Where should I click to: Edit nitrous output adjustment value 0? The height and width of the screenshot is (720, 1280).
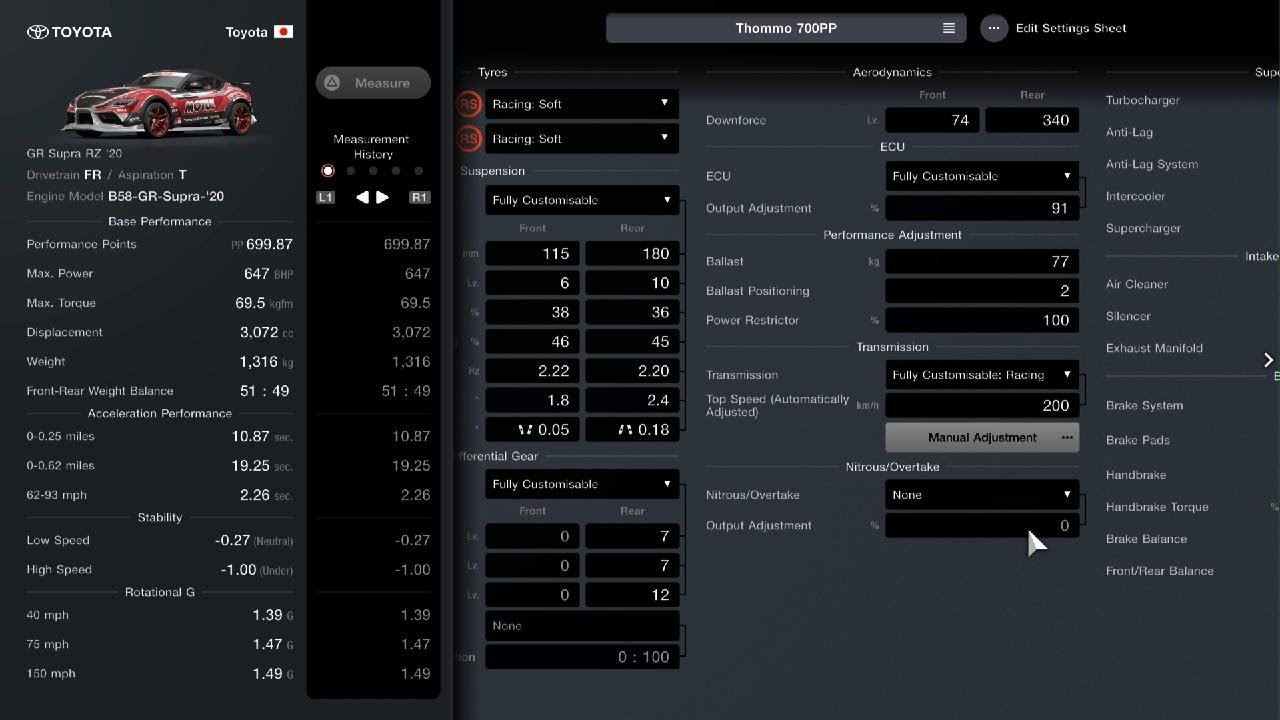[982, 525]
